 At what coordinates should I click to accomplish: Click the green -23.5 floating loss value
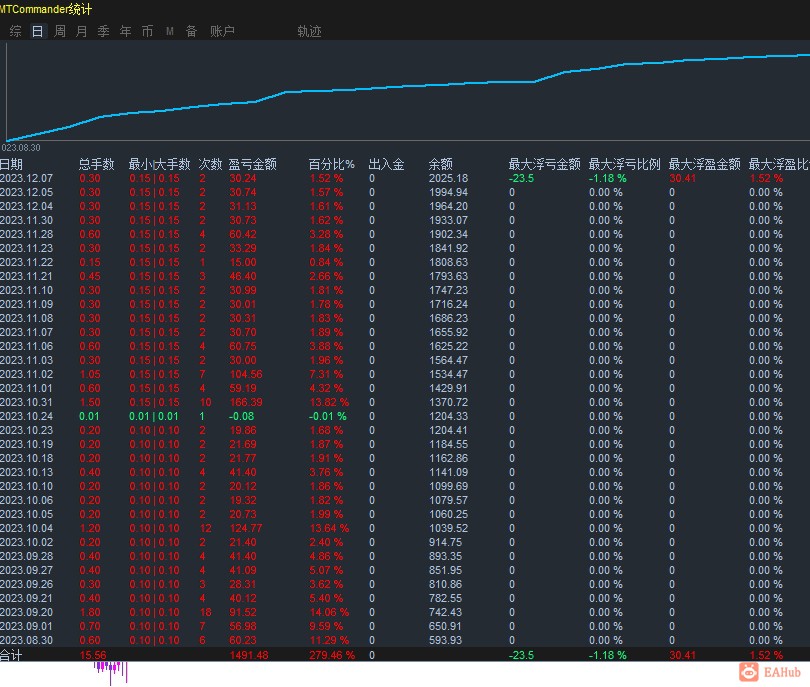click(x=521, y=178)
